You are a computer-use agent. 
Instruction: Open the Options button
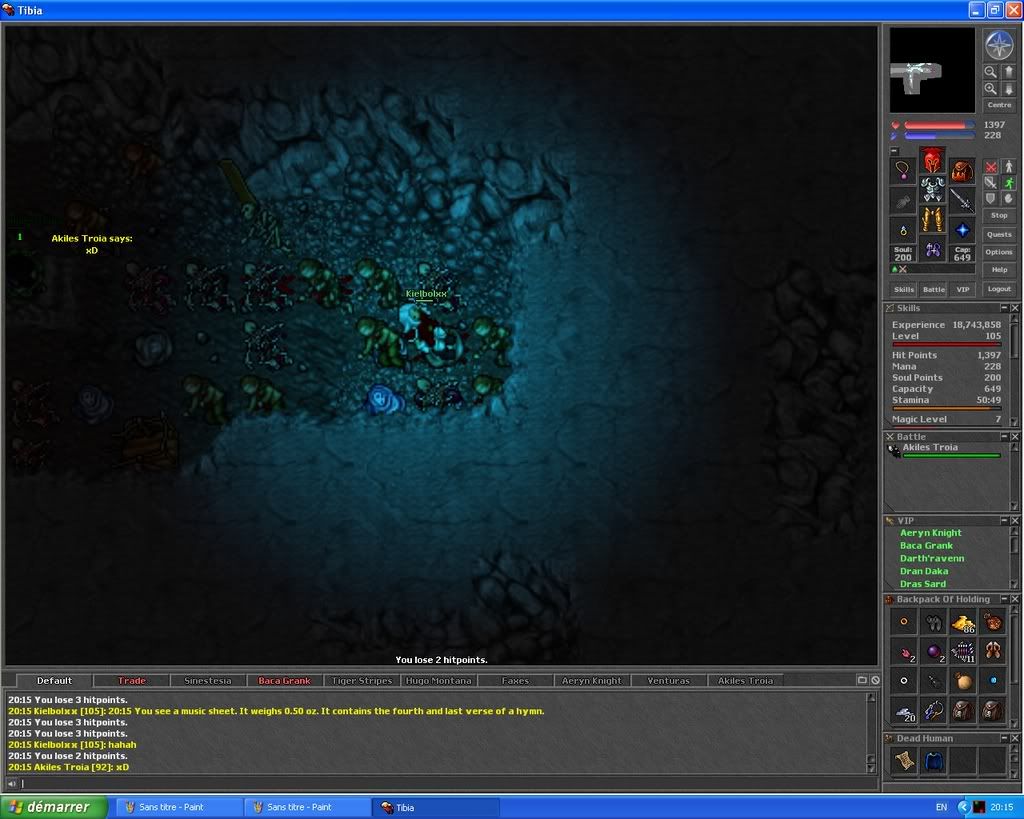(x=999, y=252)
